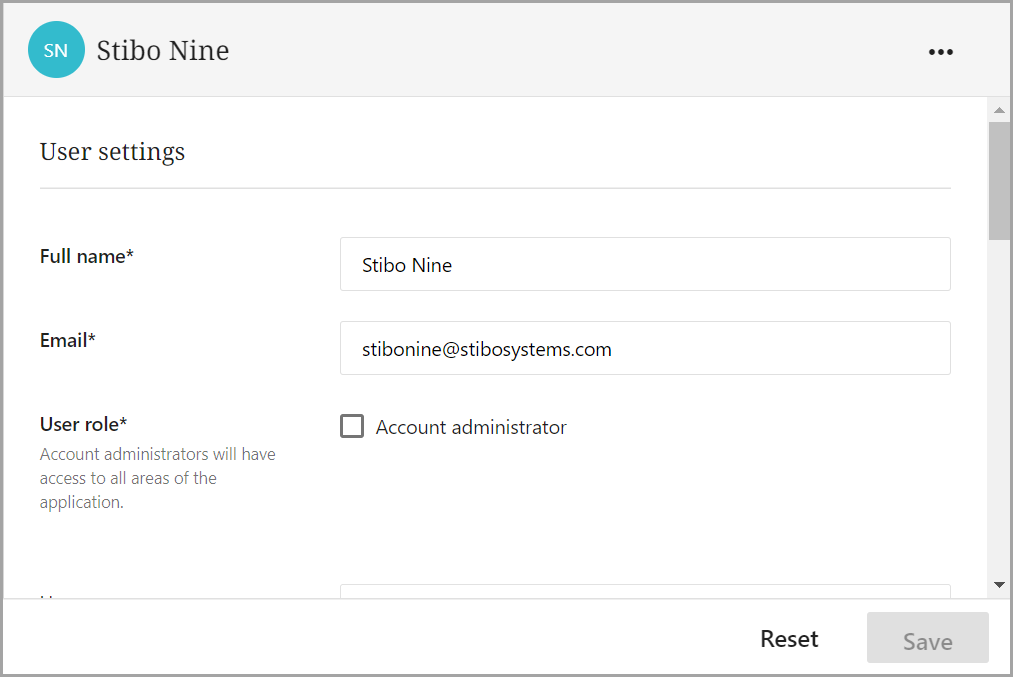Select the partially visible field below User role
Viewport: 1013px width, 677px height.
(x=645, y=591)
